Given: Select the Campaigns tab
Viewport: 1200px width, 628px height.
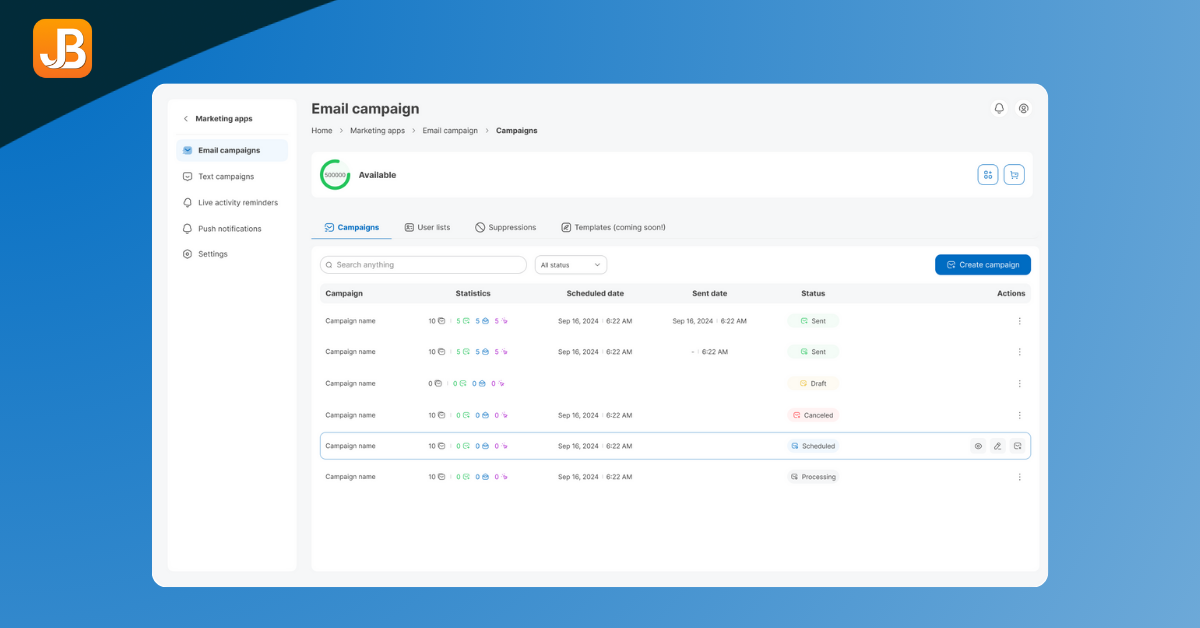Looking at the screenshot, I should [352, 227].
